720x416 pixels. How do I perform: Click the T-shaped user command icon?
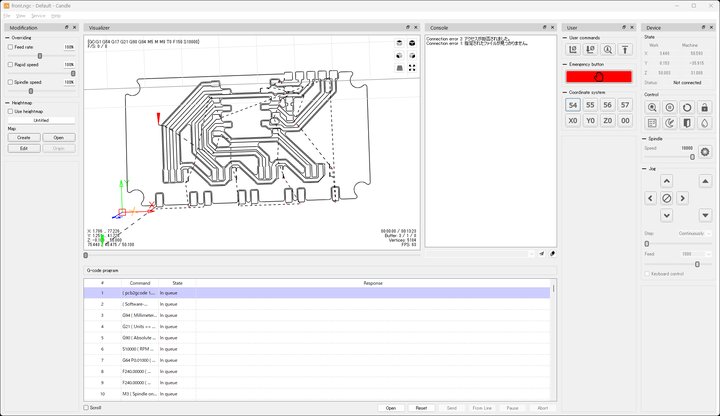(x=625, y=49)
